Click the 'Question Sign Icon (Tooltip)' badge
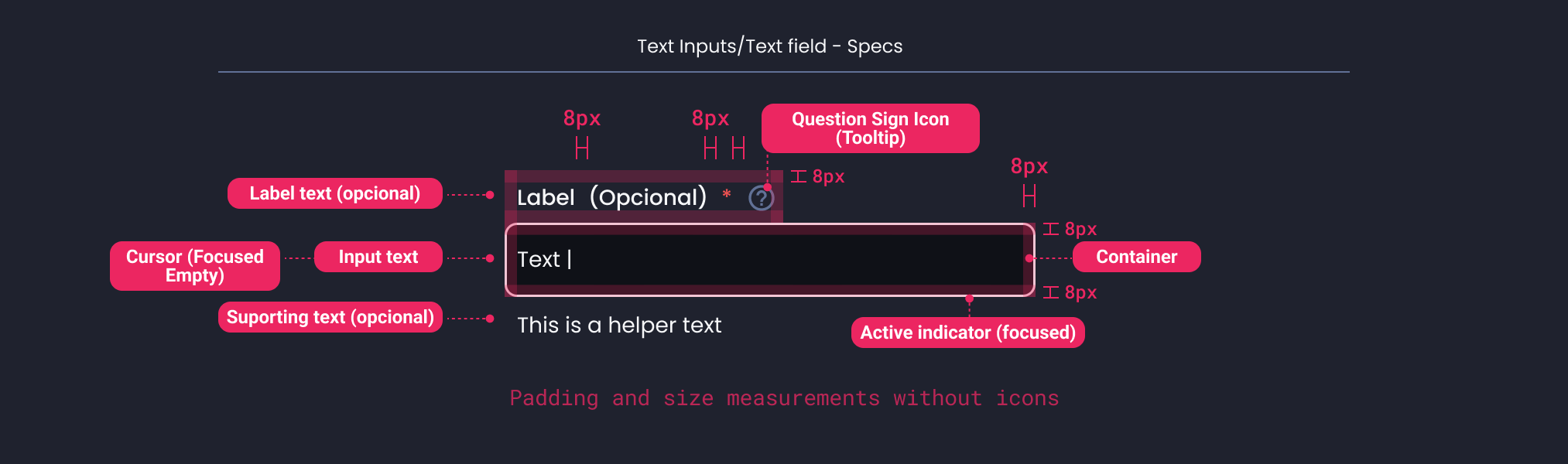Image resolution: width=1568 pixels, height=464 pixels. click(x=870, y=128)
